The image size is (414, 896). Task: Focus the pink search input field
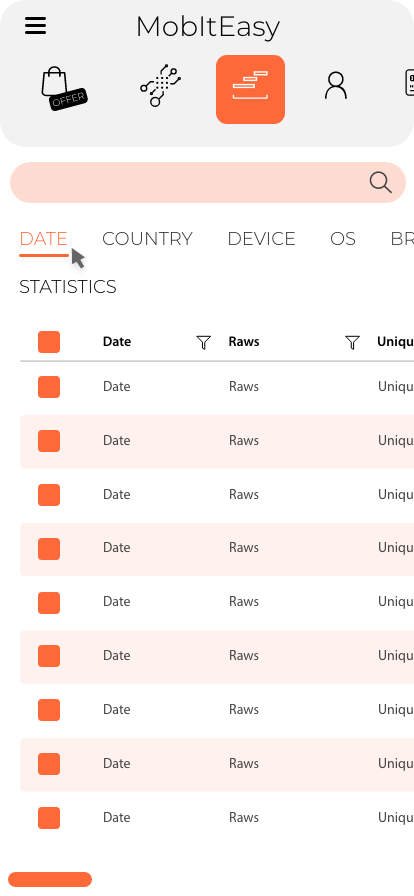coord(208,182)
